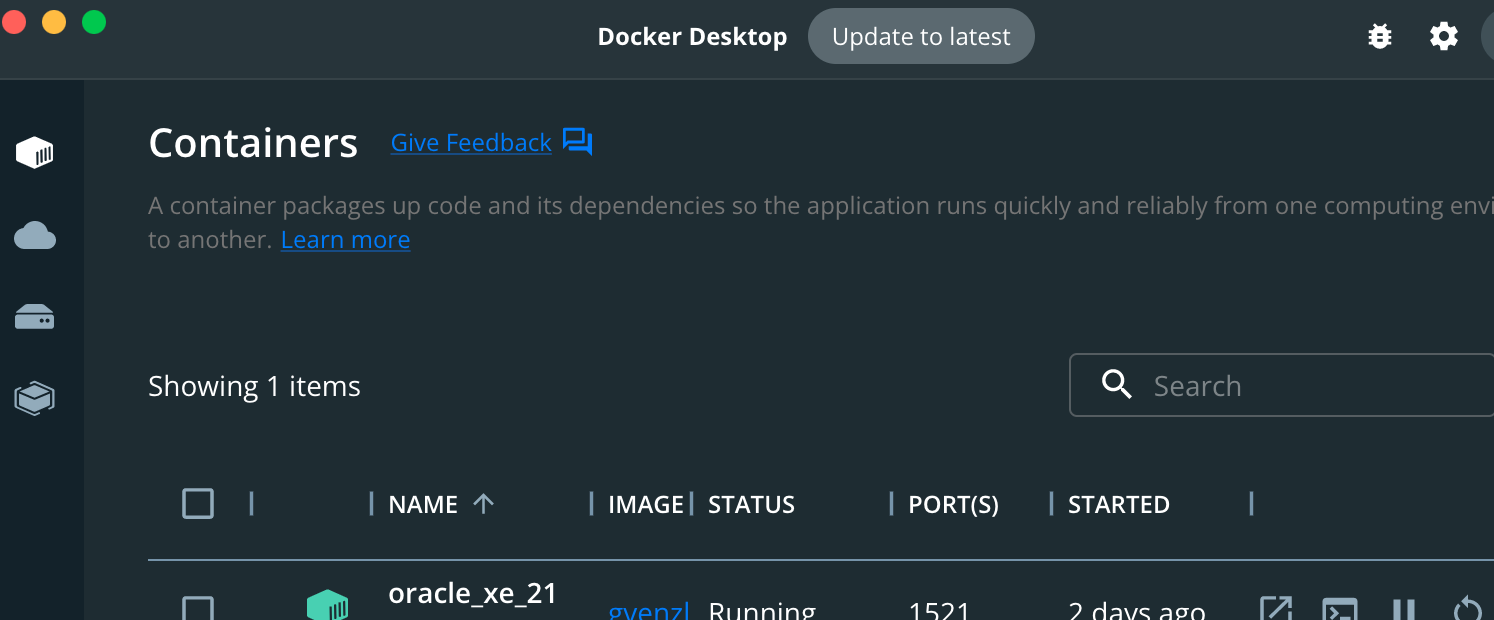
Task: Open oracle_xe_21 in browser icon
Action: click(1277, 609)
